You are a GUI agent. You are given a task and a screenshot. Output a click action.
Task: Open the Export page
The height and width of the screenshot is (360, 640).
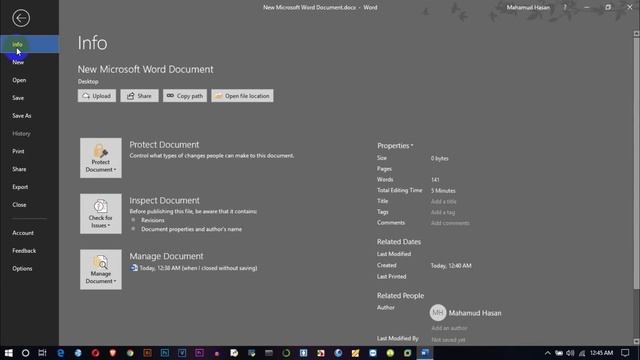29,187
